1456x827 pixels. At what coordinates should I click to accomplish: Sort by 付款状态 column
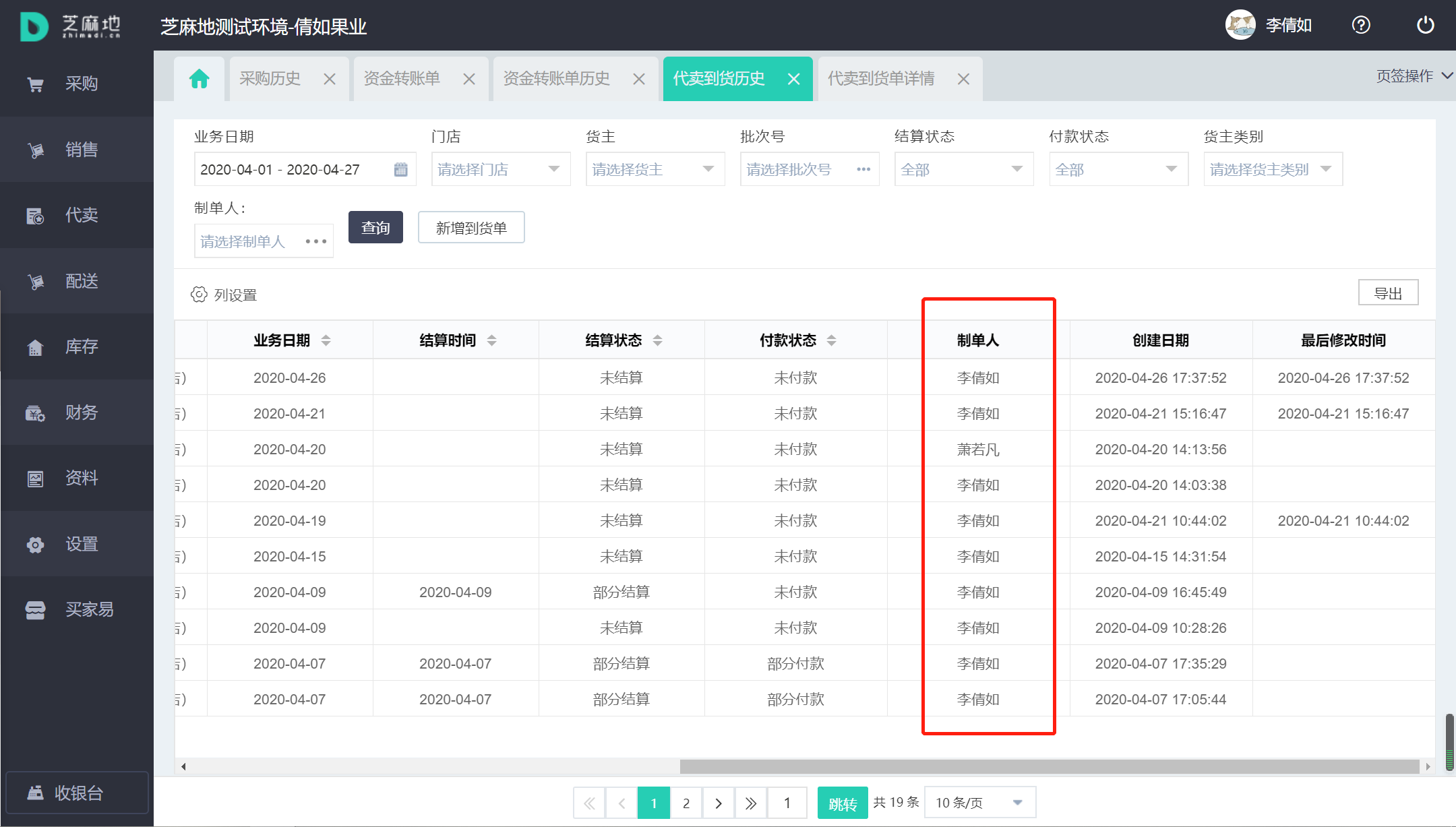[x=832, y=340]
